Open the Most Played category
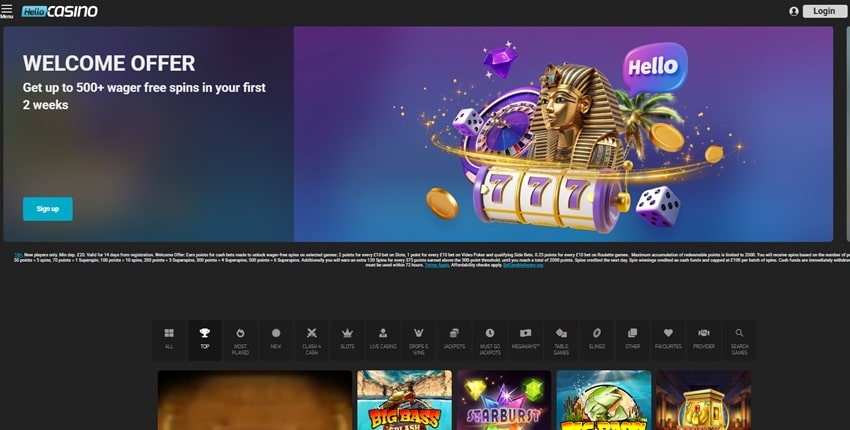The width and height of the screenshot is (850, 430). pos(240,340)
